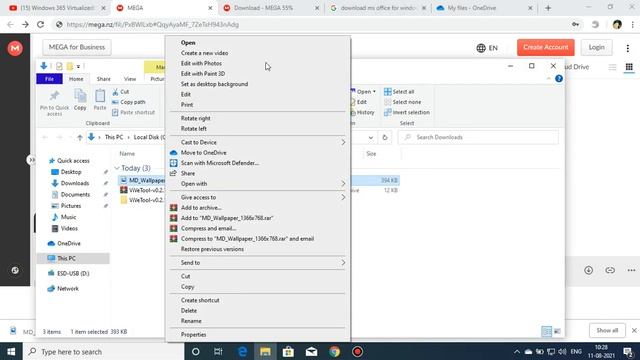Click the up-folder arrow in Explorer
Image resolution: width=640 pixels, height=360 pixels.
click(x=80, y=138)
